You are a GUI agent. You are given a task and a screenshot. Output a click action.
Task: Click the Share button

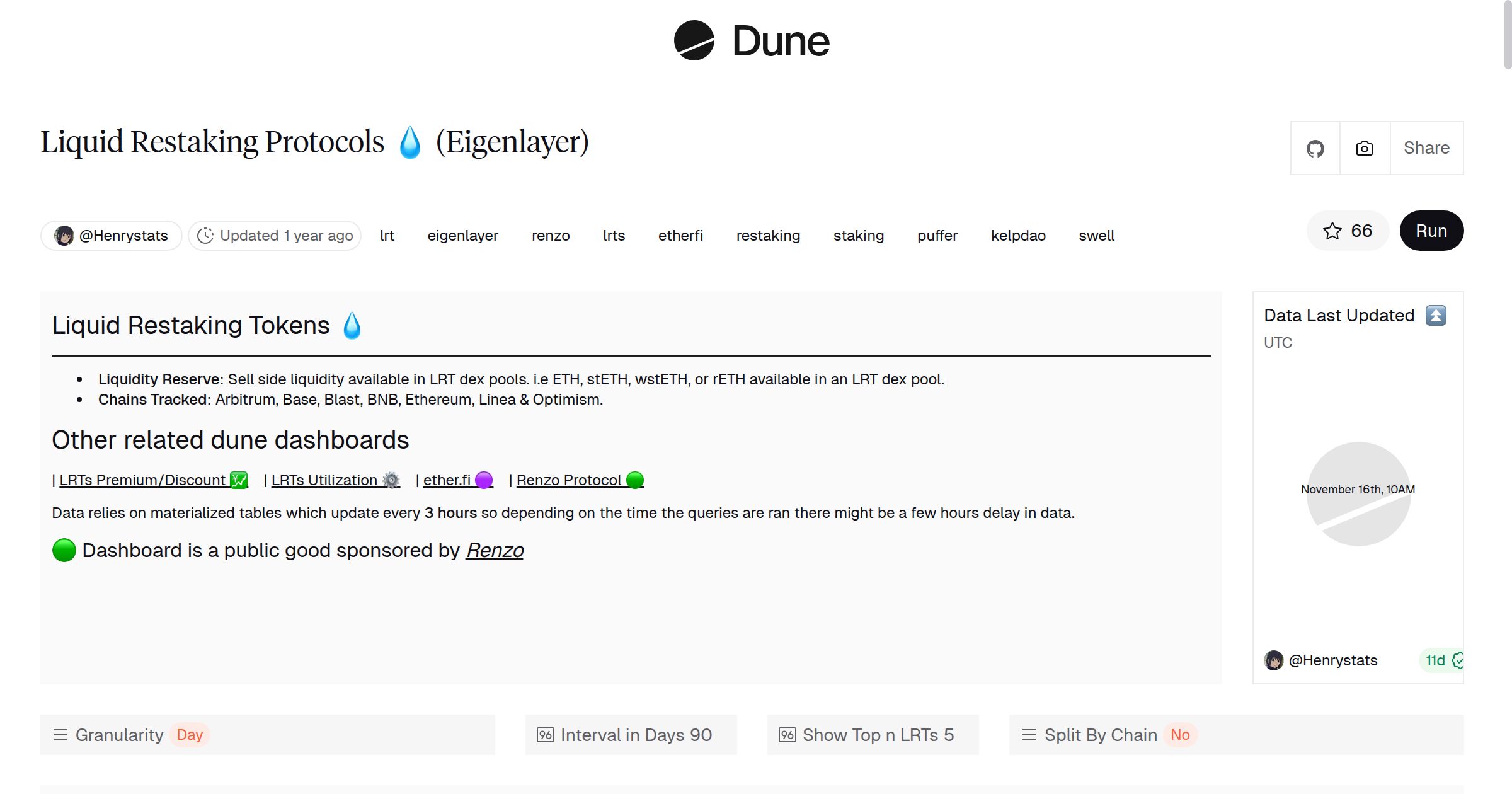point(1426,148)
